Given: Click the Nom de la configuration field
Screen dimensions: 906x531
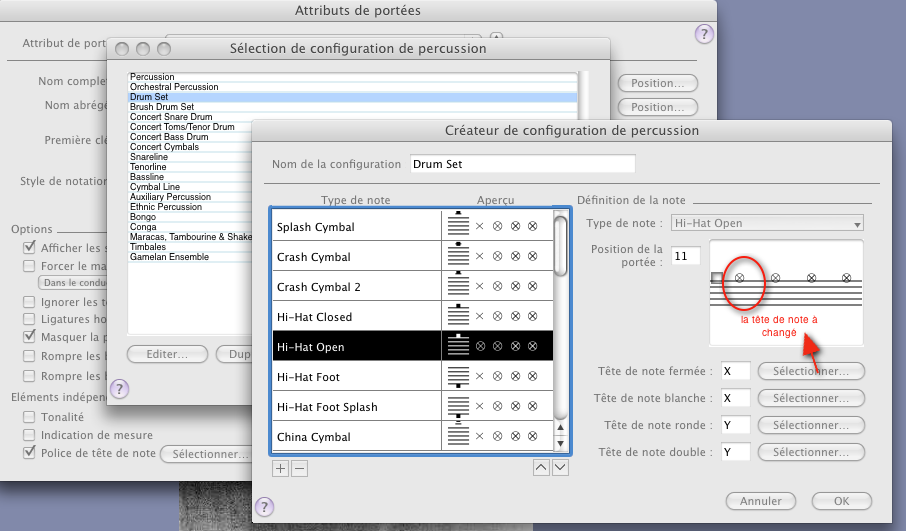Looking at the screenshot, I should tap(523, 164).
